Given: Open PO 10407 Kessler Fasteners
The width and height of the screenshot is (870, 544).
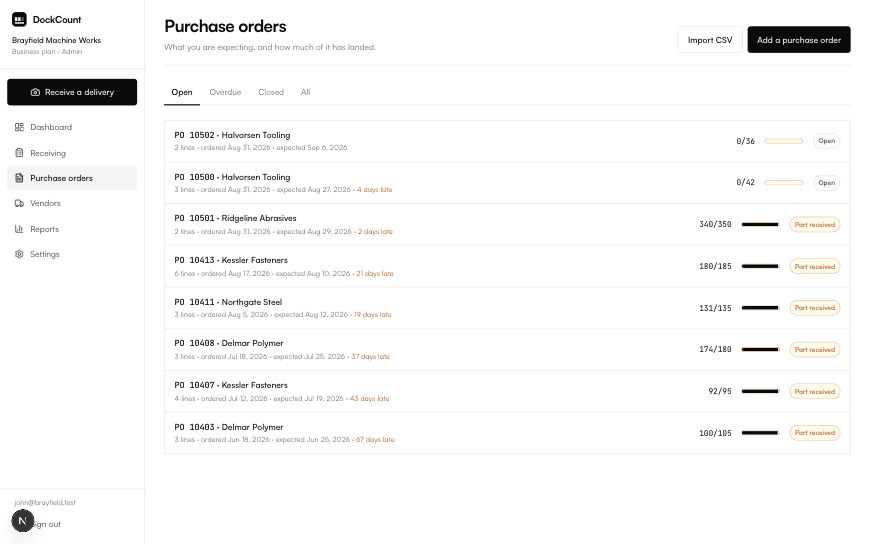Looking at the screenshot, I should pyautogui.click(x=507, y=391).
